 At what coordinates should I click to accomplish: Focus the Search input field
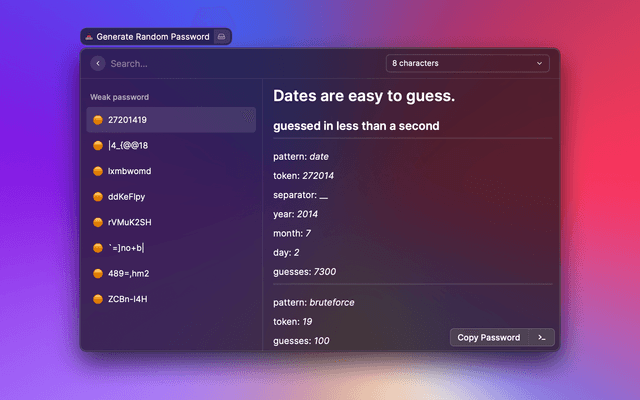point(240,63)
